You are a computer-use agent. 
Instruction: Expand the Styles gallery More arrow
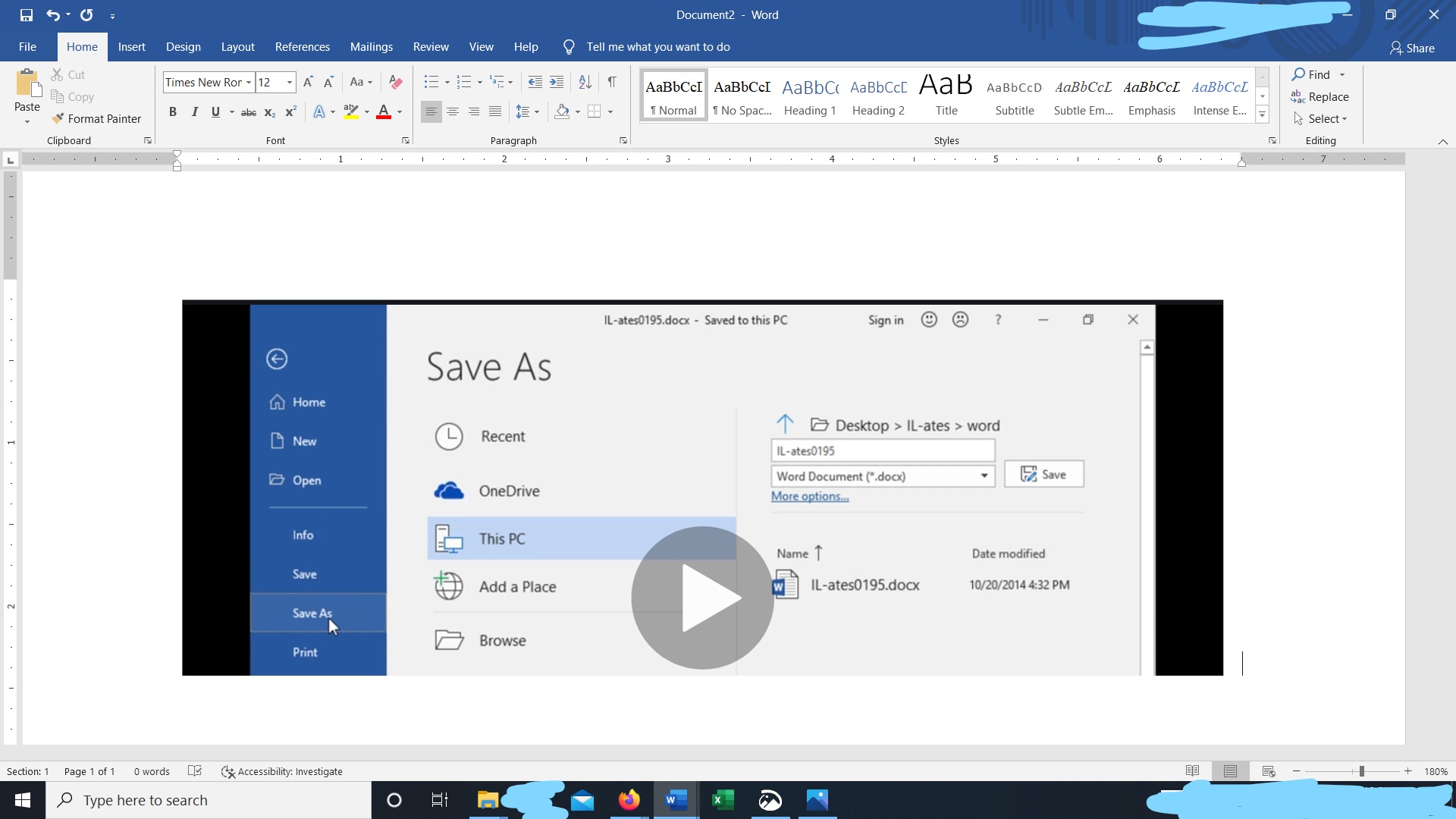1263,115
